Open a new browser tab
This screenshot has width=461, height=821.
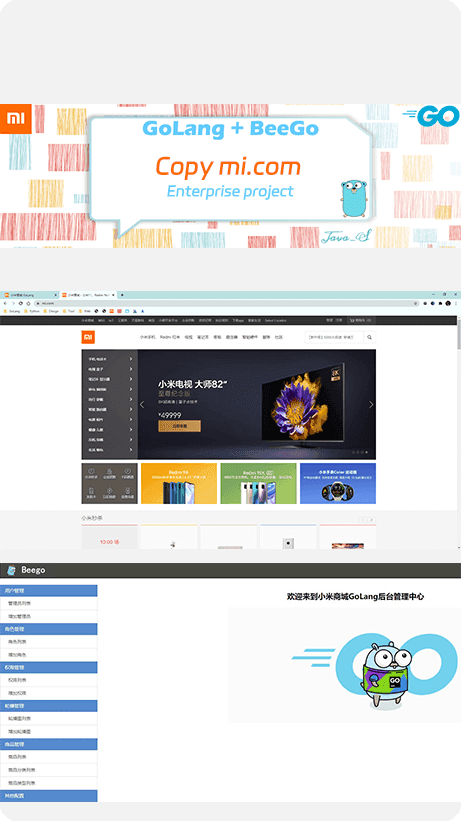(x=122, y=295)
